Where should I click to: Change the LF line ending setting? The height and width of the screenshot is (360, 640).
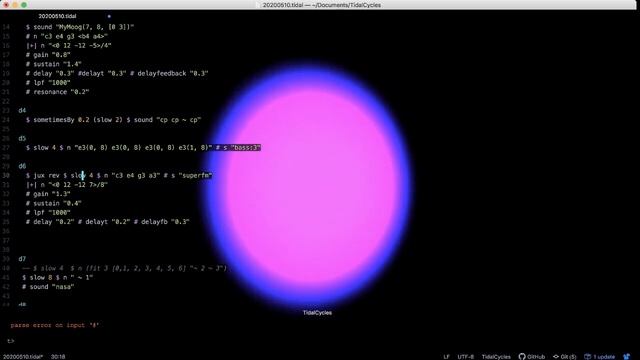pyautogui.click(x=447, y=356)
